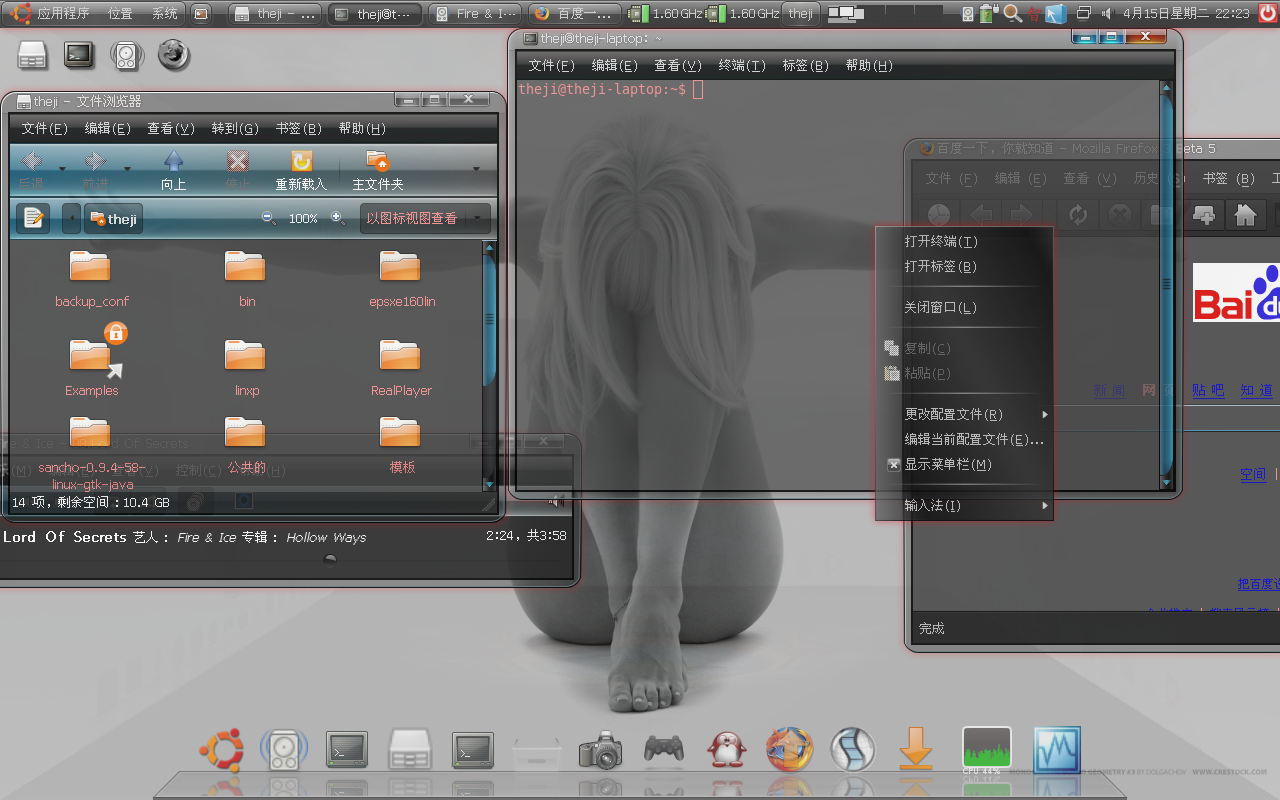Click the Ubuntu logo in the dock
Screen dimensions: 1280x800
point(221,750)
